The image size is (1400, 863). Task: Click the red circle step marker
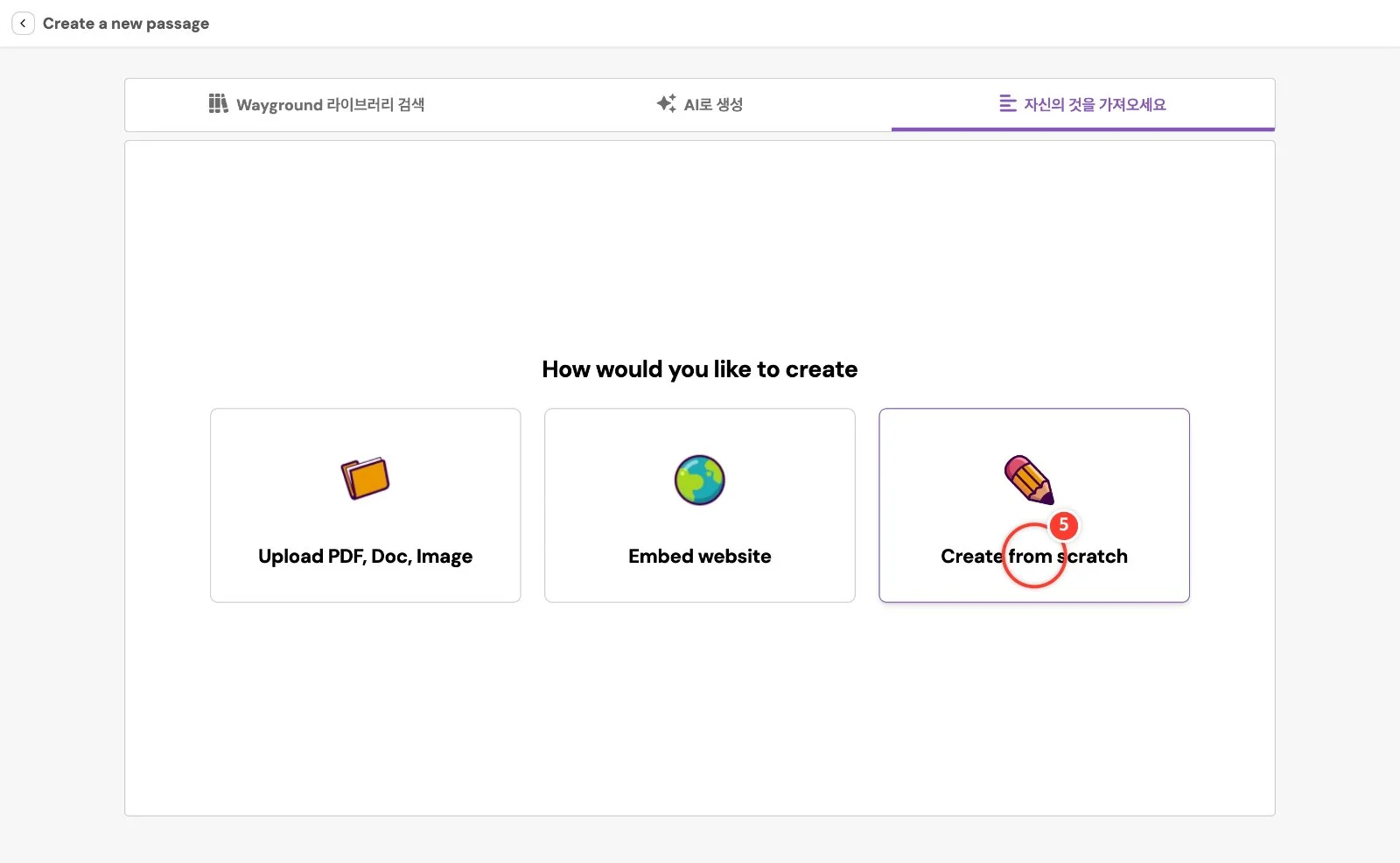click(x=1034, y=556)
